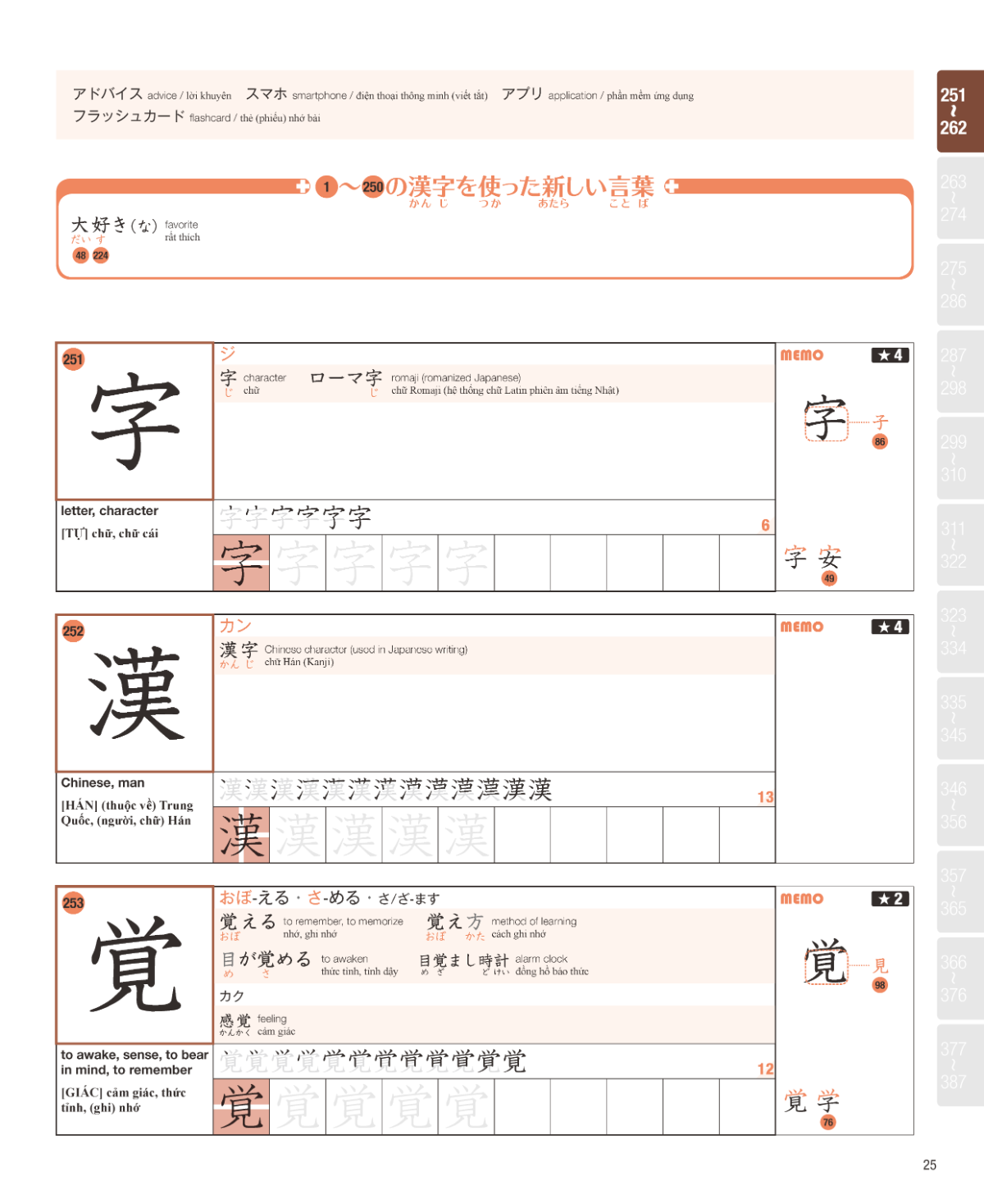Select the 251~262 index tab
The image size is (984, 1204).
[960, 112]
